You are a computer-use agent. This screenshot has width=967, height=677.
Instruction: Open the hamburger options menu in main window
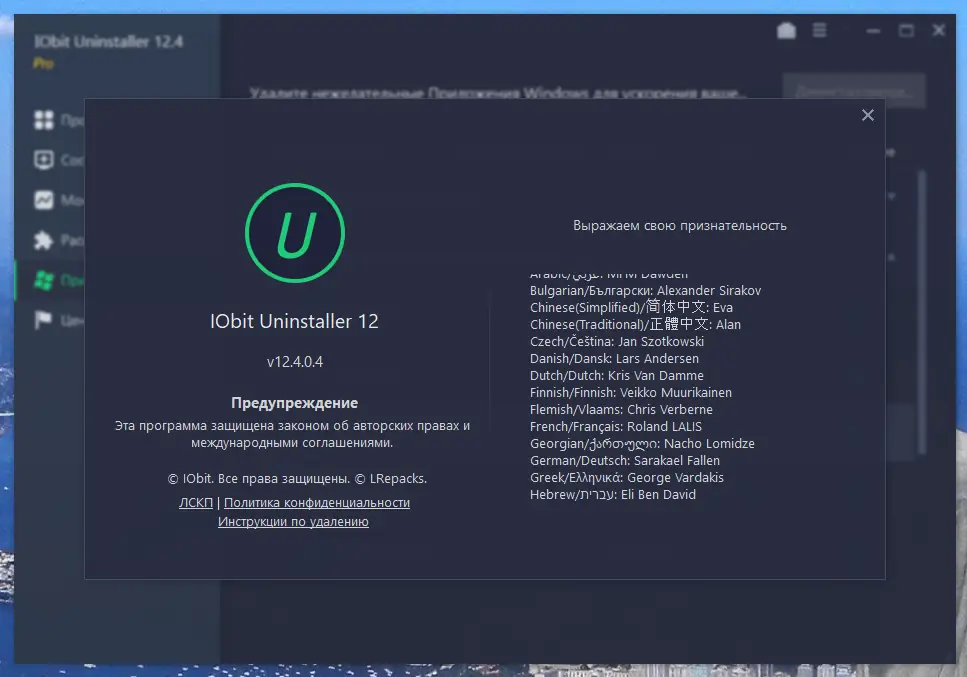click(x=819, y=30)
